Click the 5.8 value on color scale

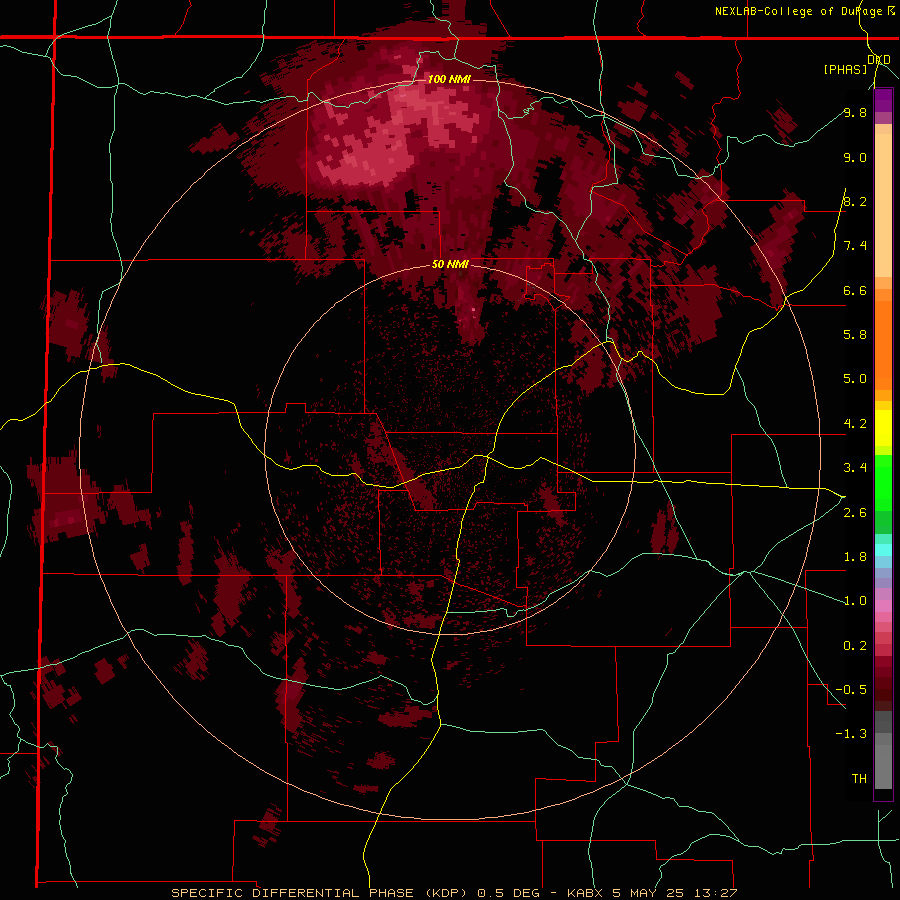pos(855,335)
